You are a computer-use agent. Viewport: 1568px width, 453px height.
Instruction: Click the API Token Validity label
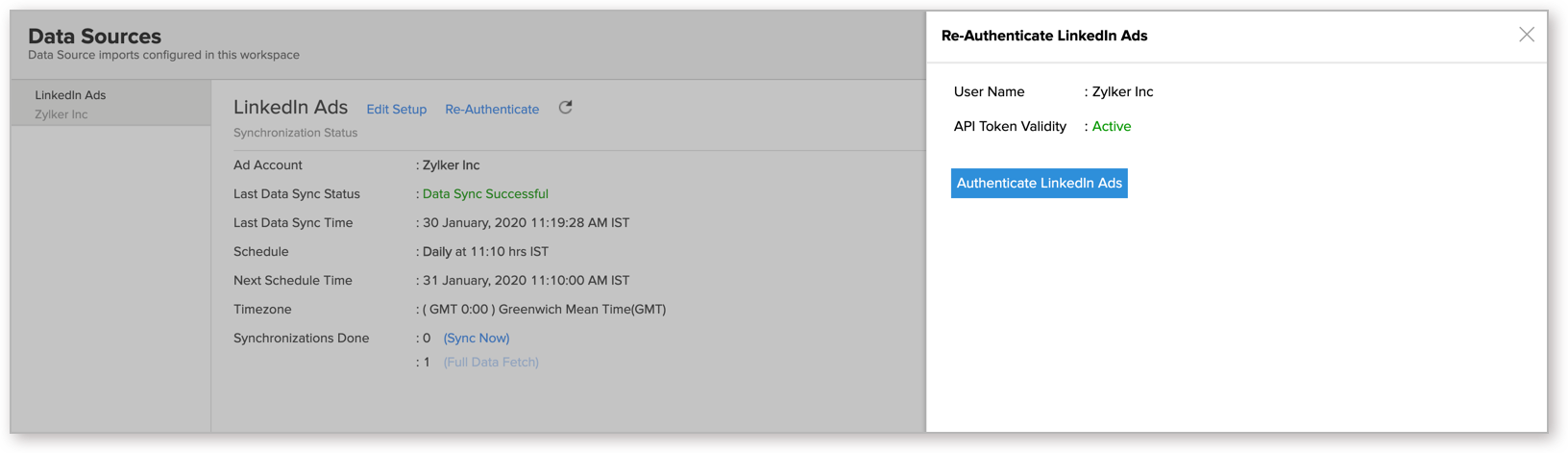pyautogui.click(x=1010, y=127)
